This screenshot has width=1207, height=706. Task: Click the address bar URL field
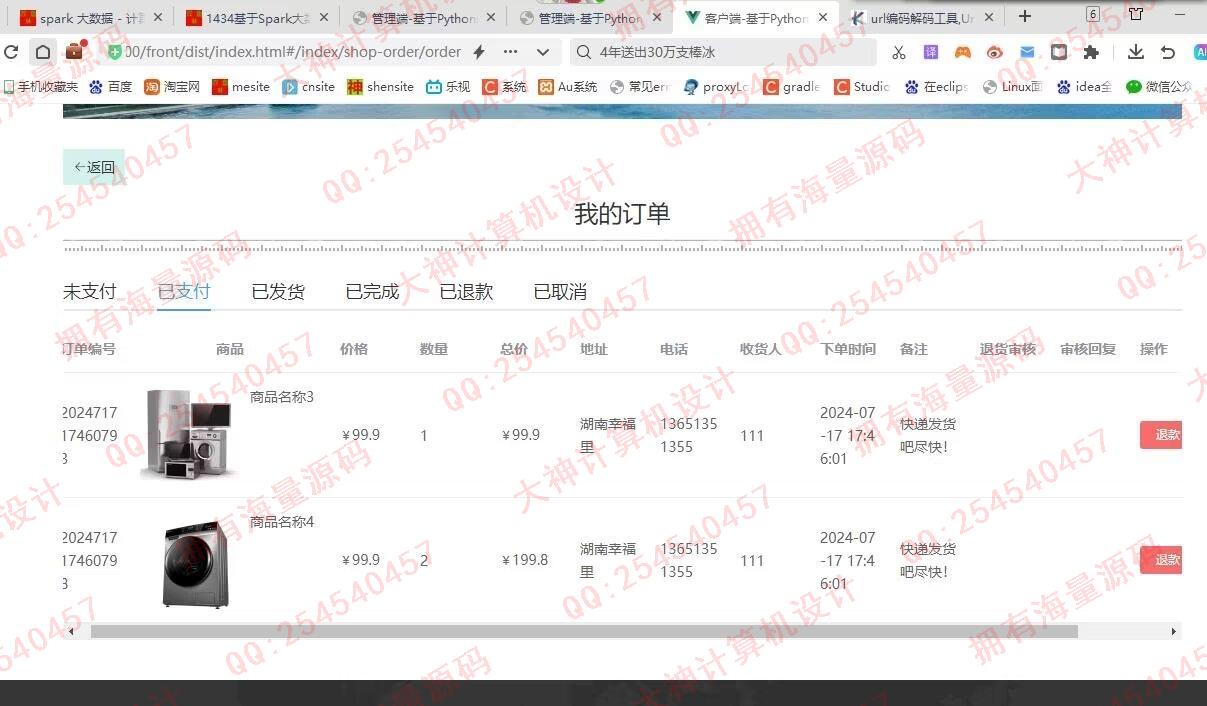[x=290, y=52]
